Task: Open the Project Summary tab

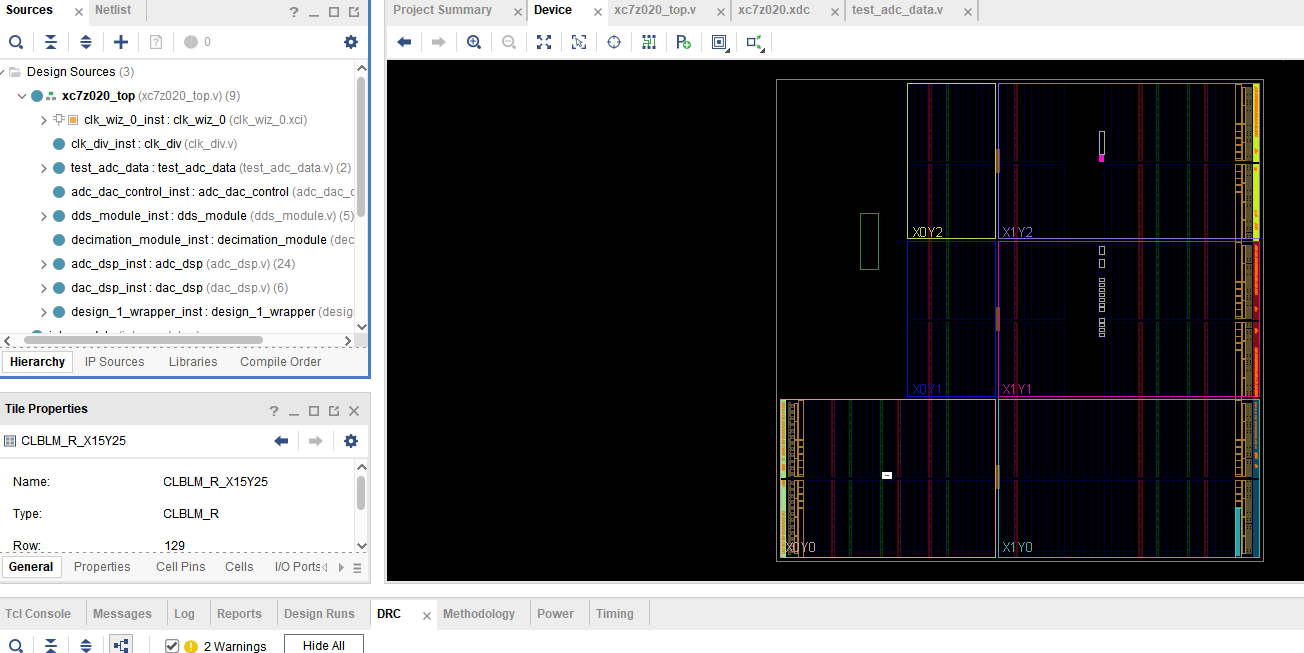Action: (x=442, y=10)
